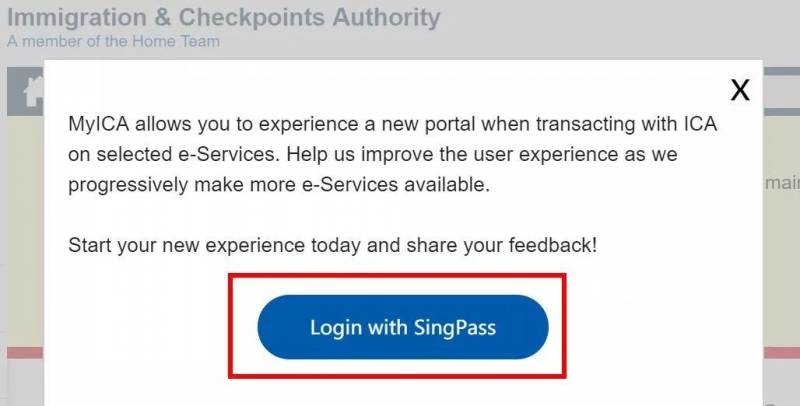Click the word MyICA in the message
The width and height of the screenshot is (800, 406).
[100, 125]
